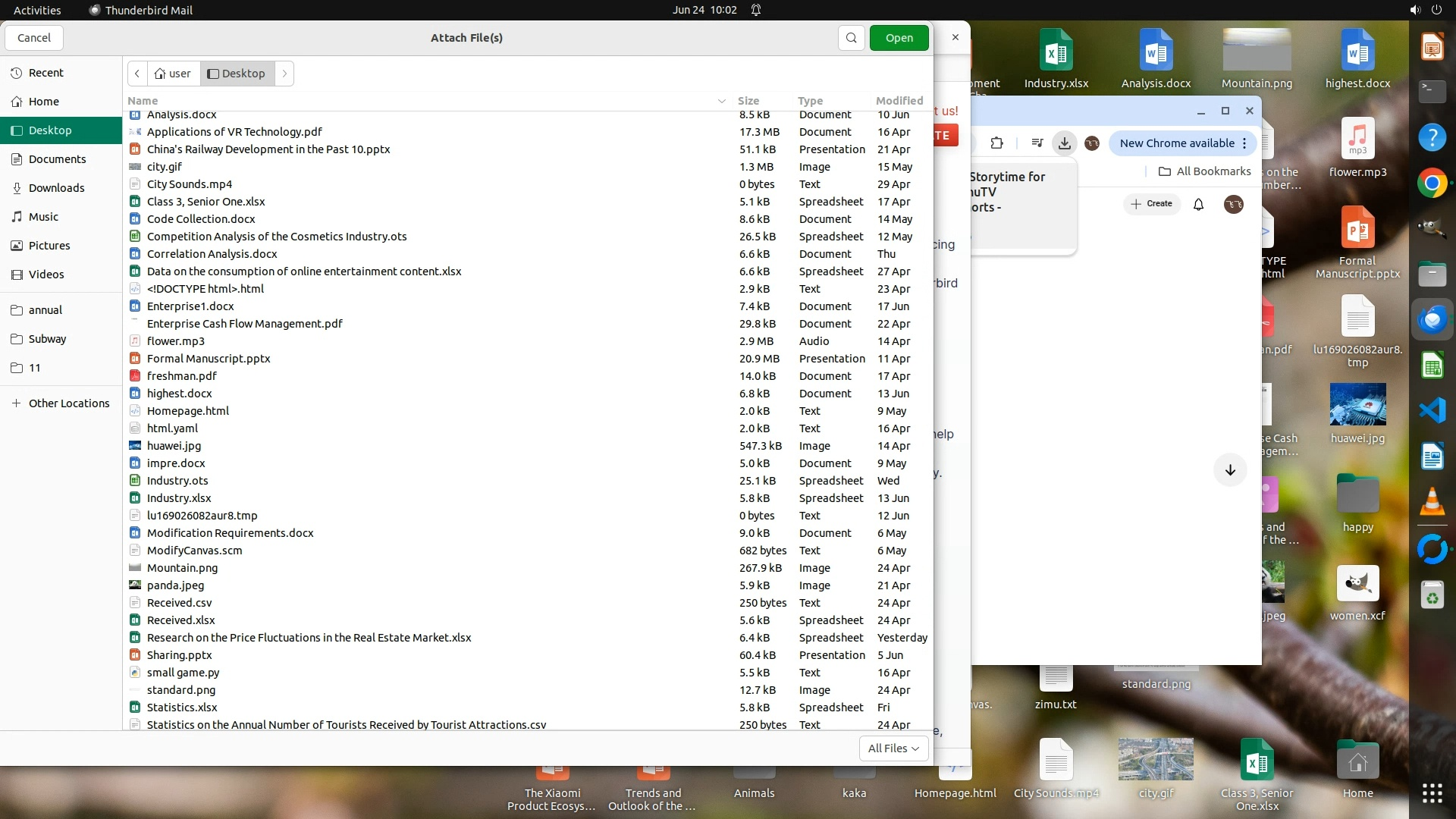Click the Name column sort arrow
This screenshot has width=1456, height=819.
pyautogui.click(x=721, y=101)
